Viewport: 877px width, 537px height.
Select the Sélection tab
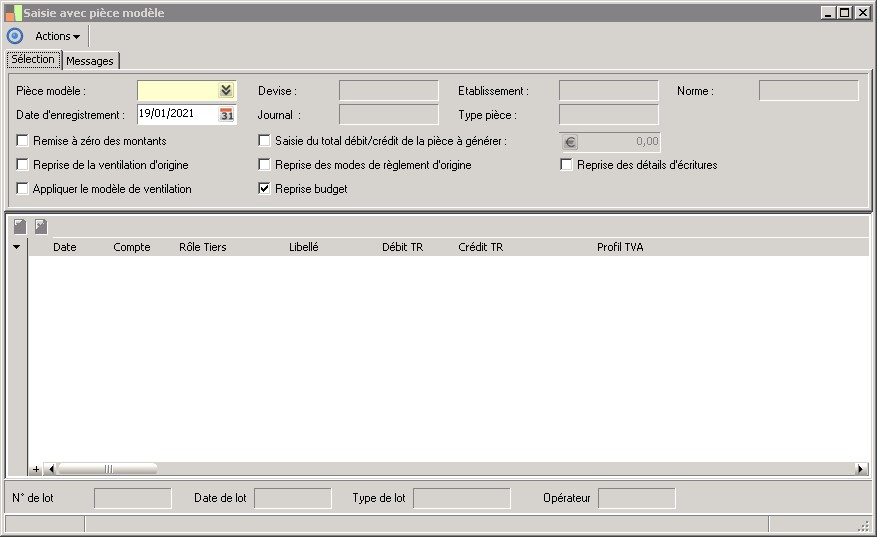[x=33, y=60]
